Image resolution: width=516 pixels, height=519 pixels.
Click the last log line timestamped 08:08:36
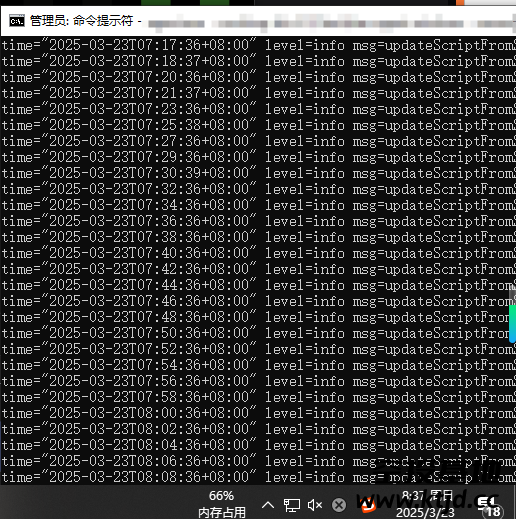coord(258,477)
